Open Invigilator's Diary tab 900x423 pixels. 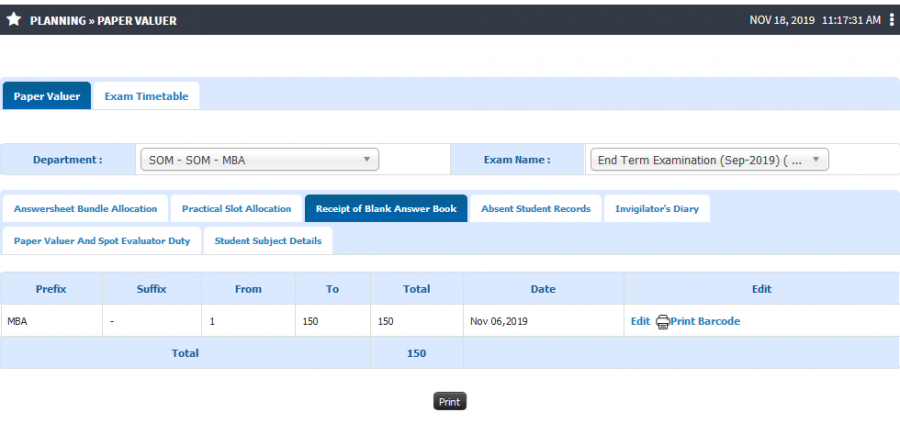point(657,208)
